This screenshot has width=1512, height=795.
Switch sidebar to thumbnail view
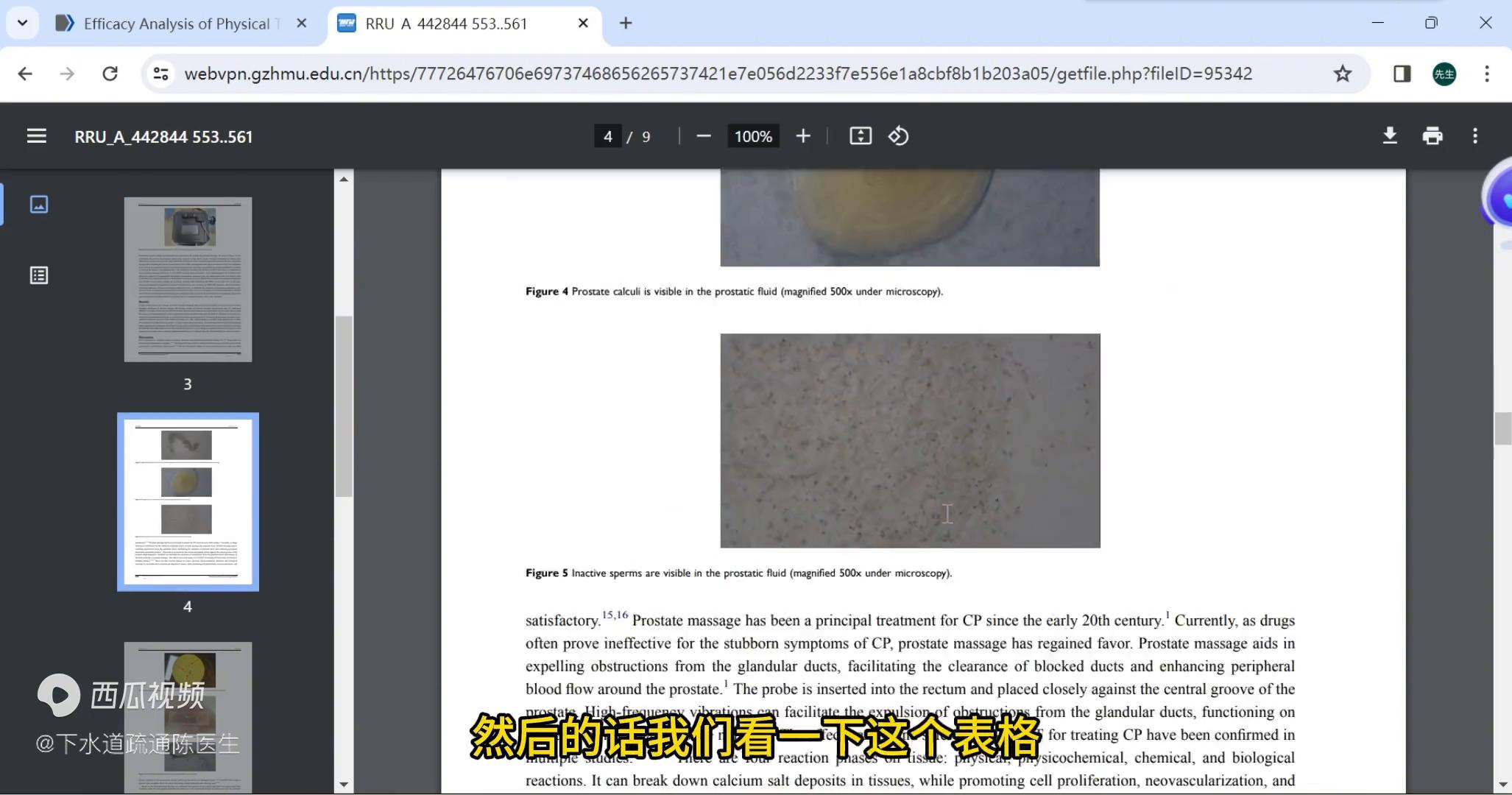pos(38,204)
